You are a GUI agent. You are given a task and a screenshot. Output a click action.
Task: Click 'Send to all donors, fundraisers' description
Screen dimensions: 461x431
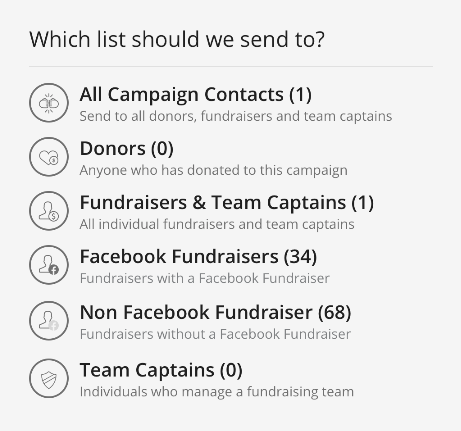(x=236, y=116)
